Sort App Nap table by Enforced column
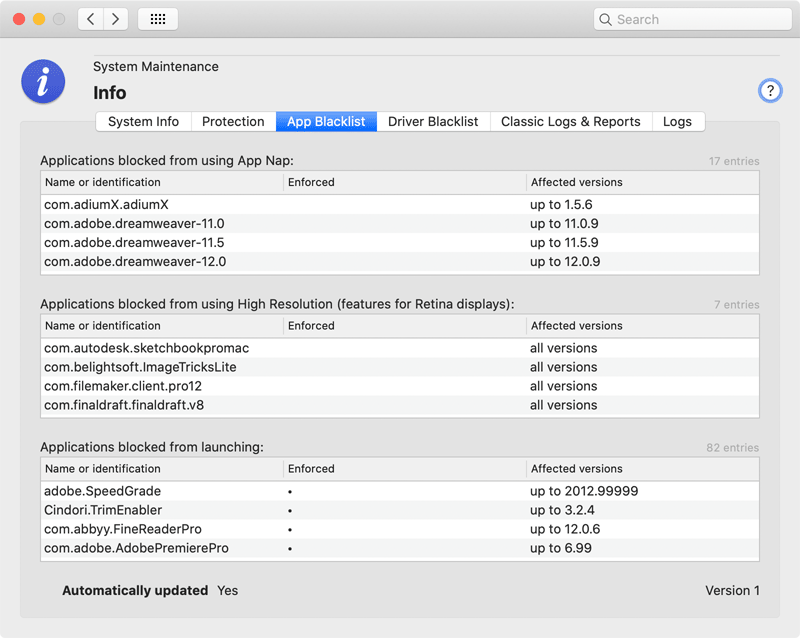Viewport: 800px width, 638px height. click(x=405, y=182)
